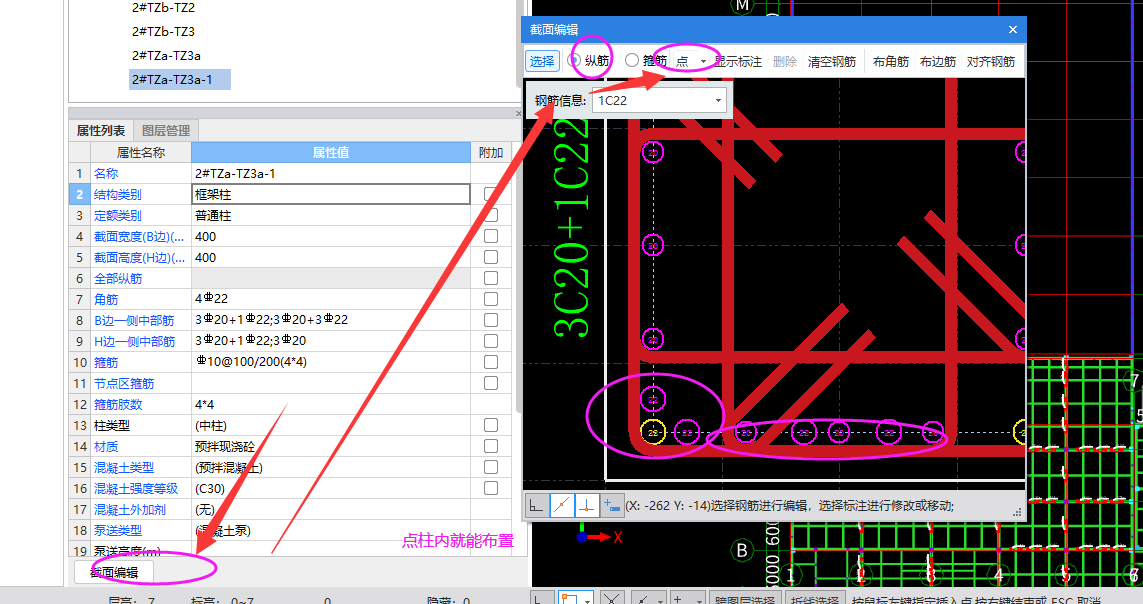The width and height of the screenshot is (1143, 604).
Task: Check the 附加 box for 截面高度(H边)
Action: click(x=491, y=257)
